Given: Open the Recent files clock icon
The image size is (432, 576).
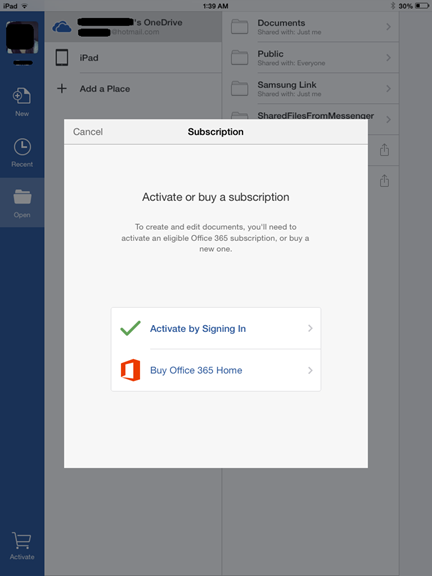Looking at the screenshot, I should 22,147.
